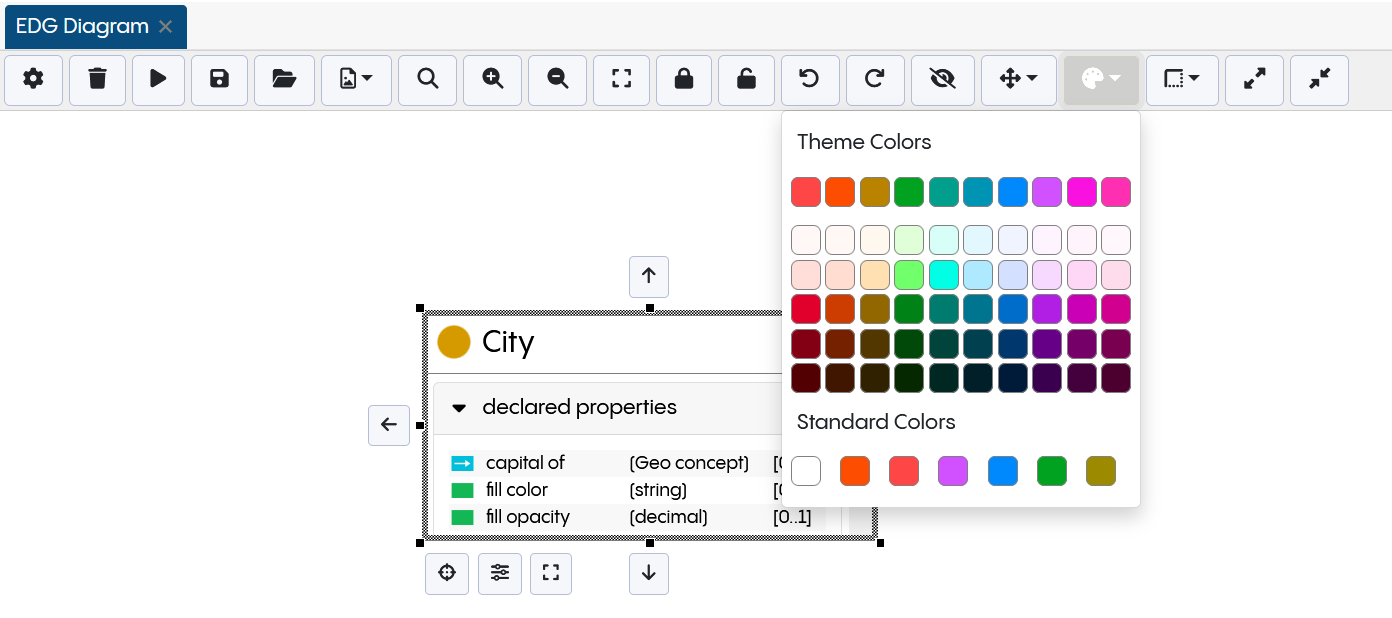Click the undo arrow icon

pos(809,80)
